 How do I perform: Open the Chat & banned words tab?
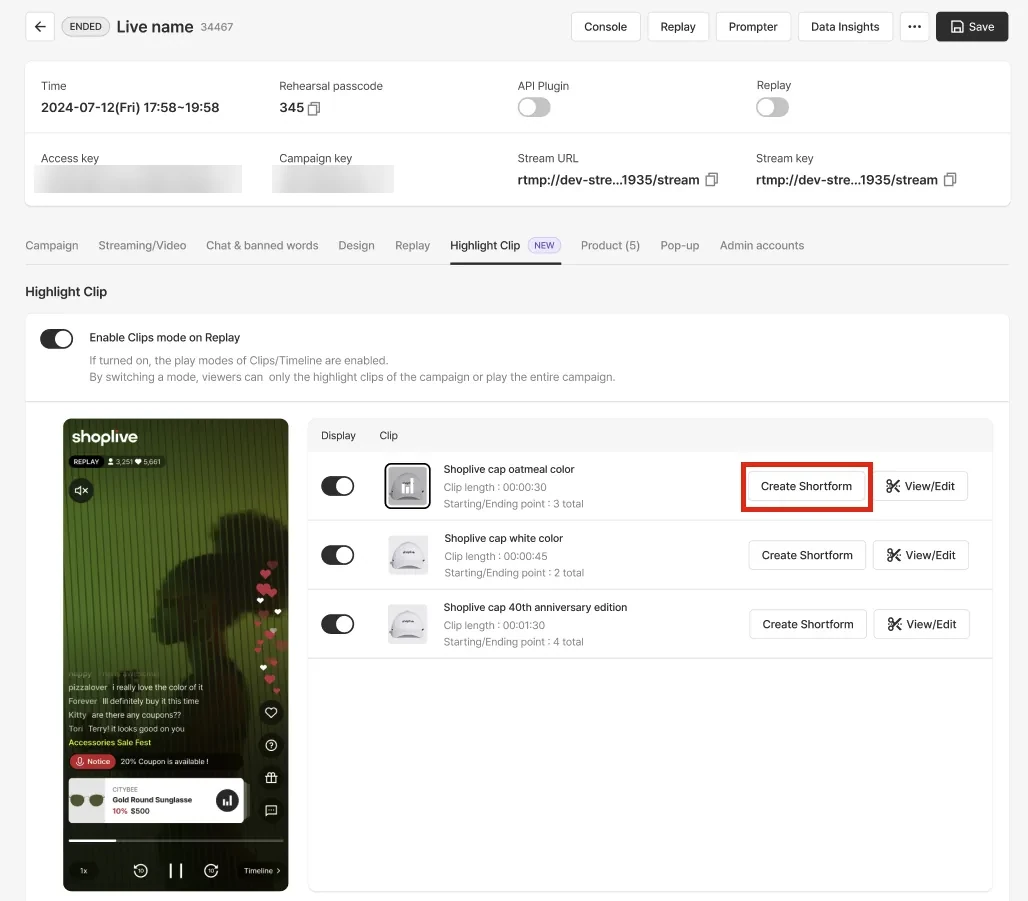point(262,245)
